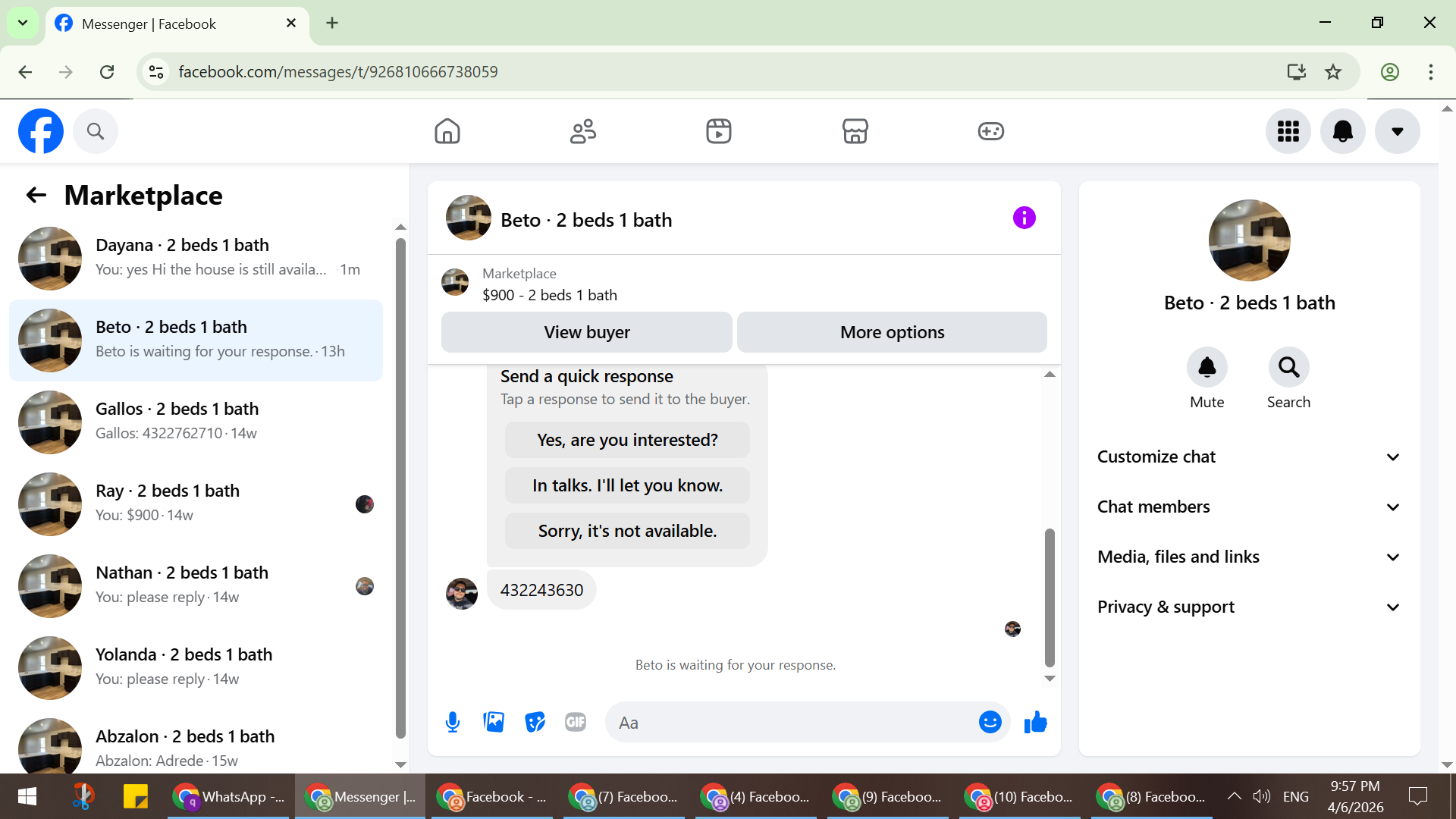Expand Customize chat section
This screenshot has width=1456, height=819.
(1249, 457)
